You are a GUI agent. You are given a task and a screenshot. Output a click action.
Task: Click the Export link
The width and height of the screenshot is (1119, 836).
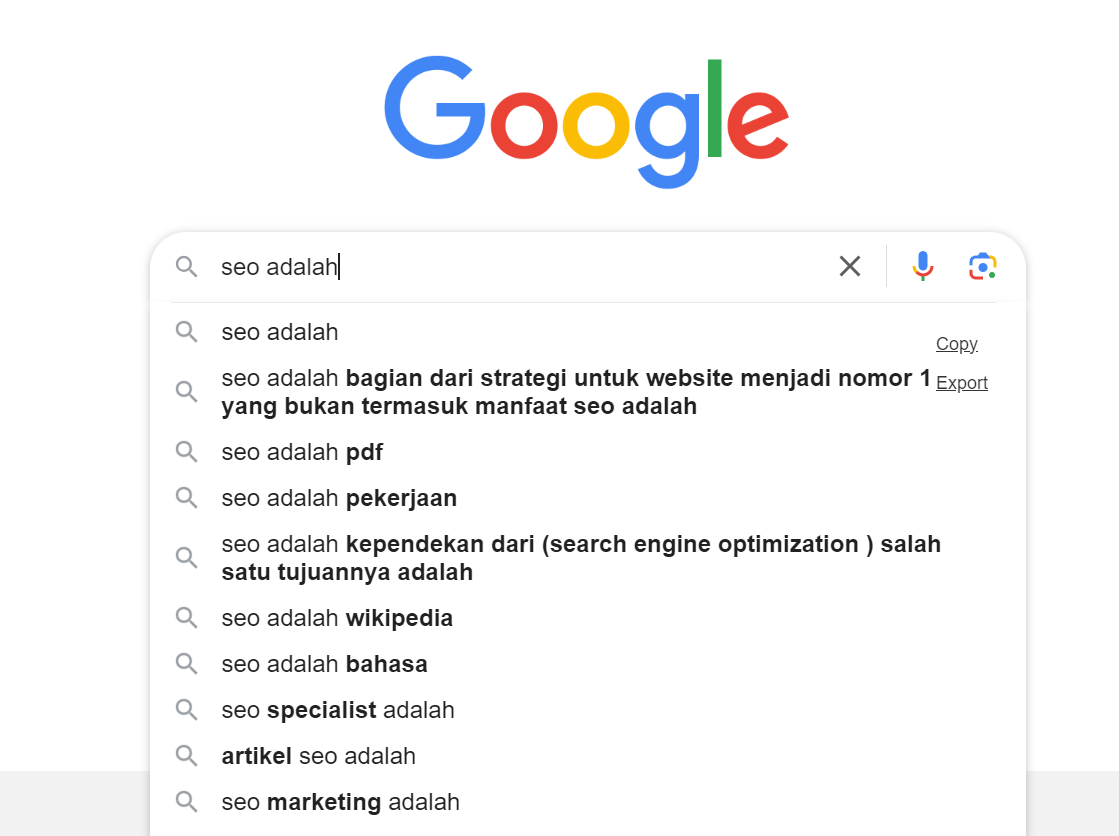coord(961,382)
